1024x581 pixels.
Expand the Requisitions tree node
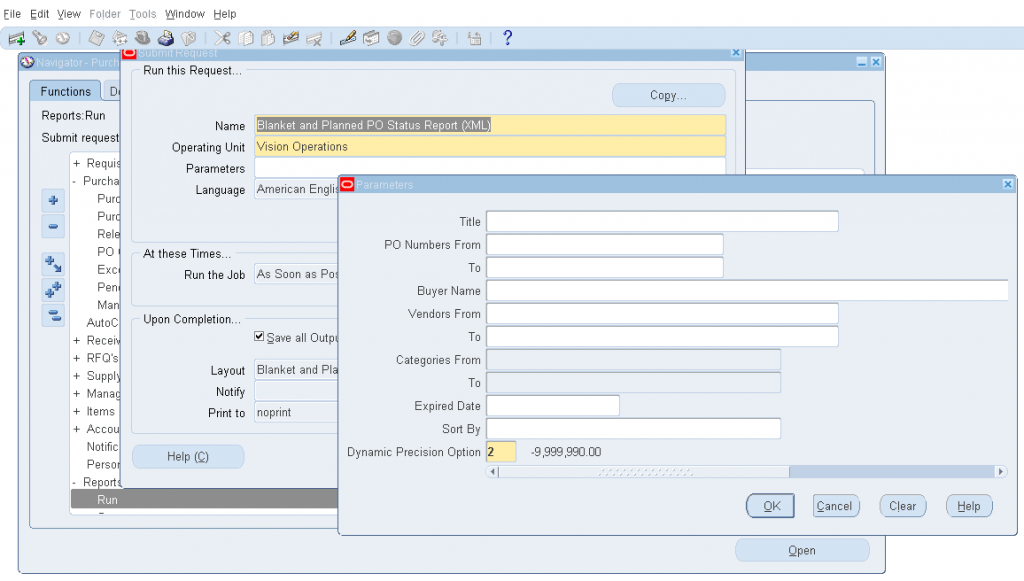(x=75, y=163)
